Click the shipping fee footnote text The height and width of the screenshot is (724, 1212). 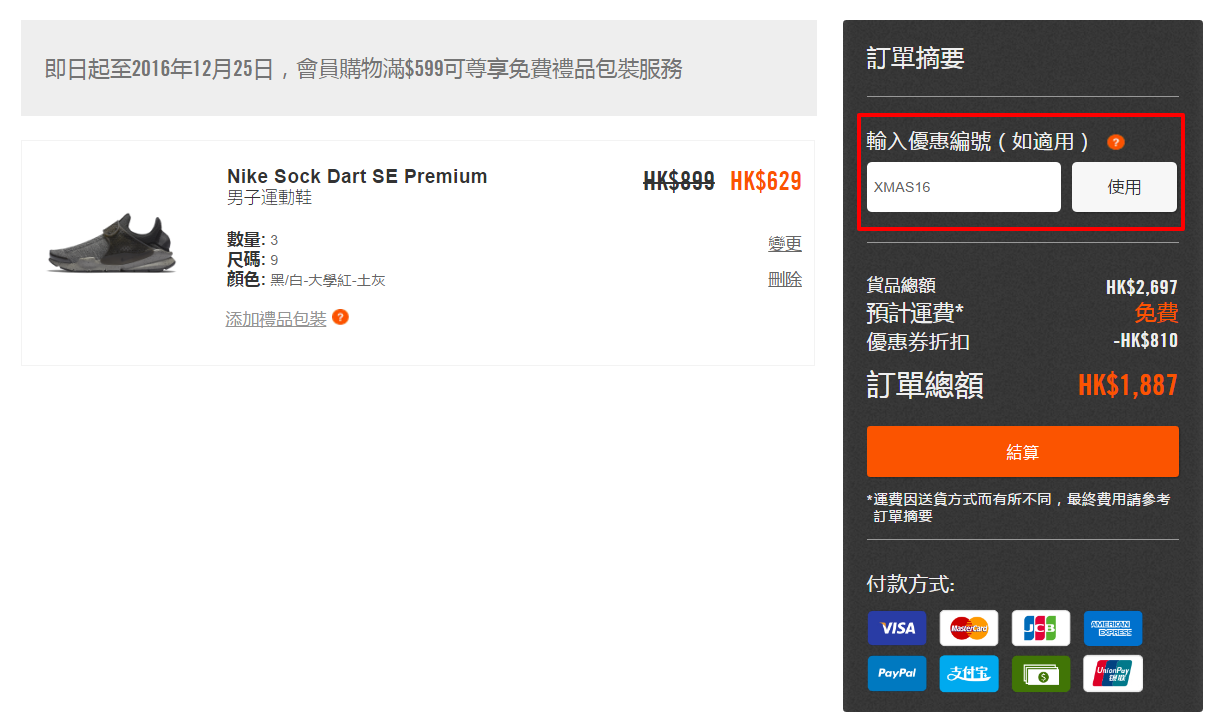1019,507
